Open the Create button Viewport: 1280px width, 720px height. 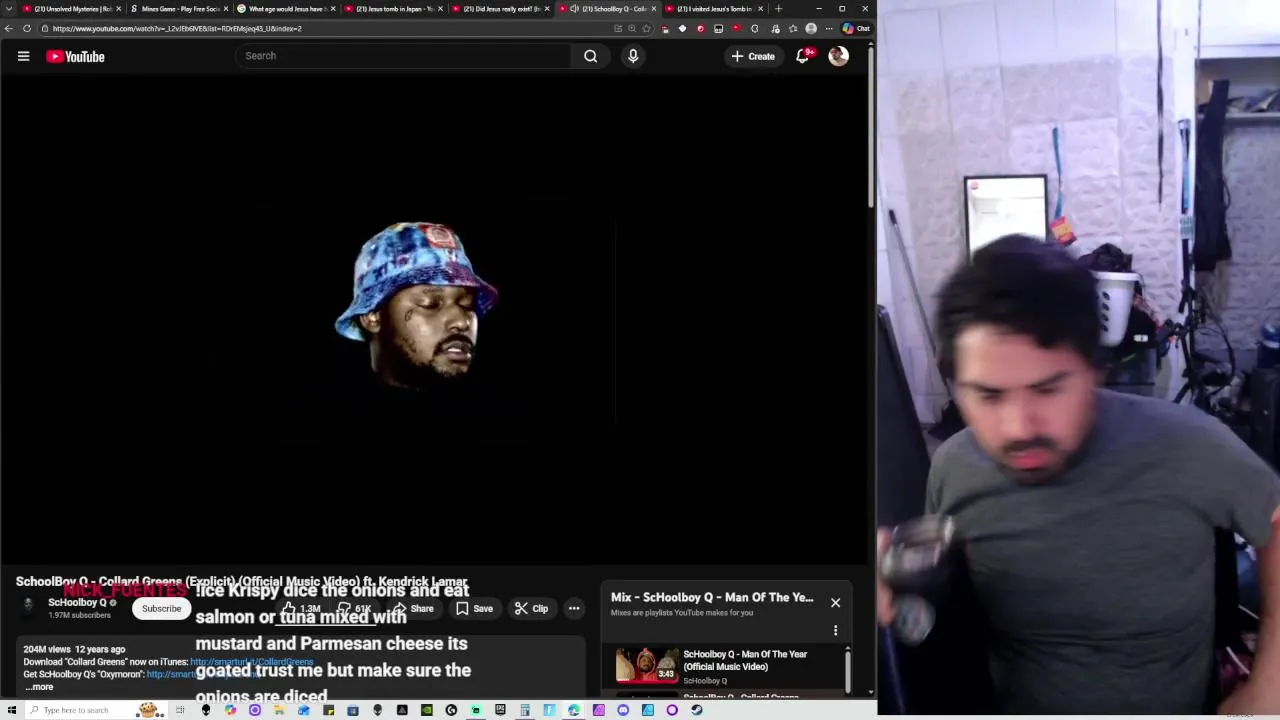pyautogui.click(x=753, y=56)
